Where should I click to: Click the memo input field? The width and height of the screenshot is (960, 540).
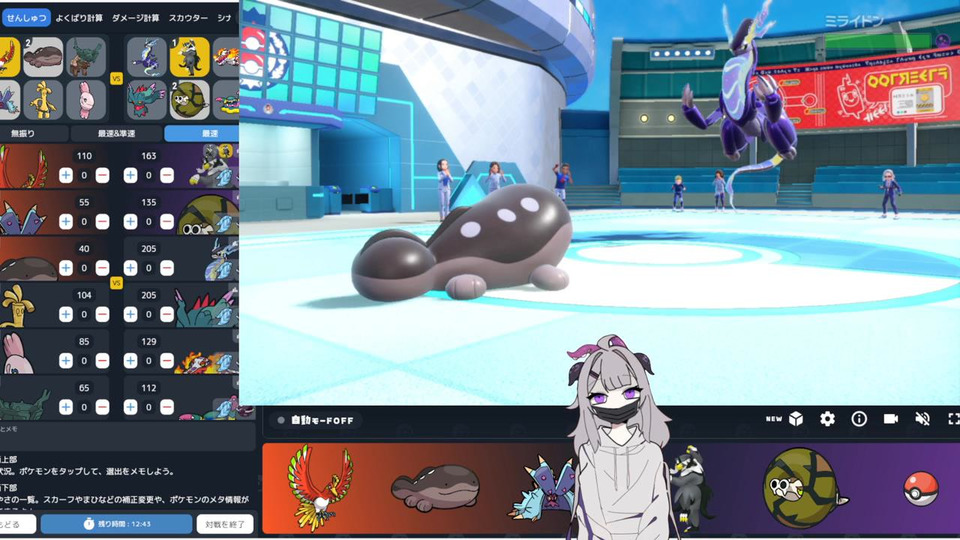click(127, 435)
